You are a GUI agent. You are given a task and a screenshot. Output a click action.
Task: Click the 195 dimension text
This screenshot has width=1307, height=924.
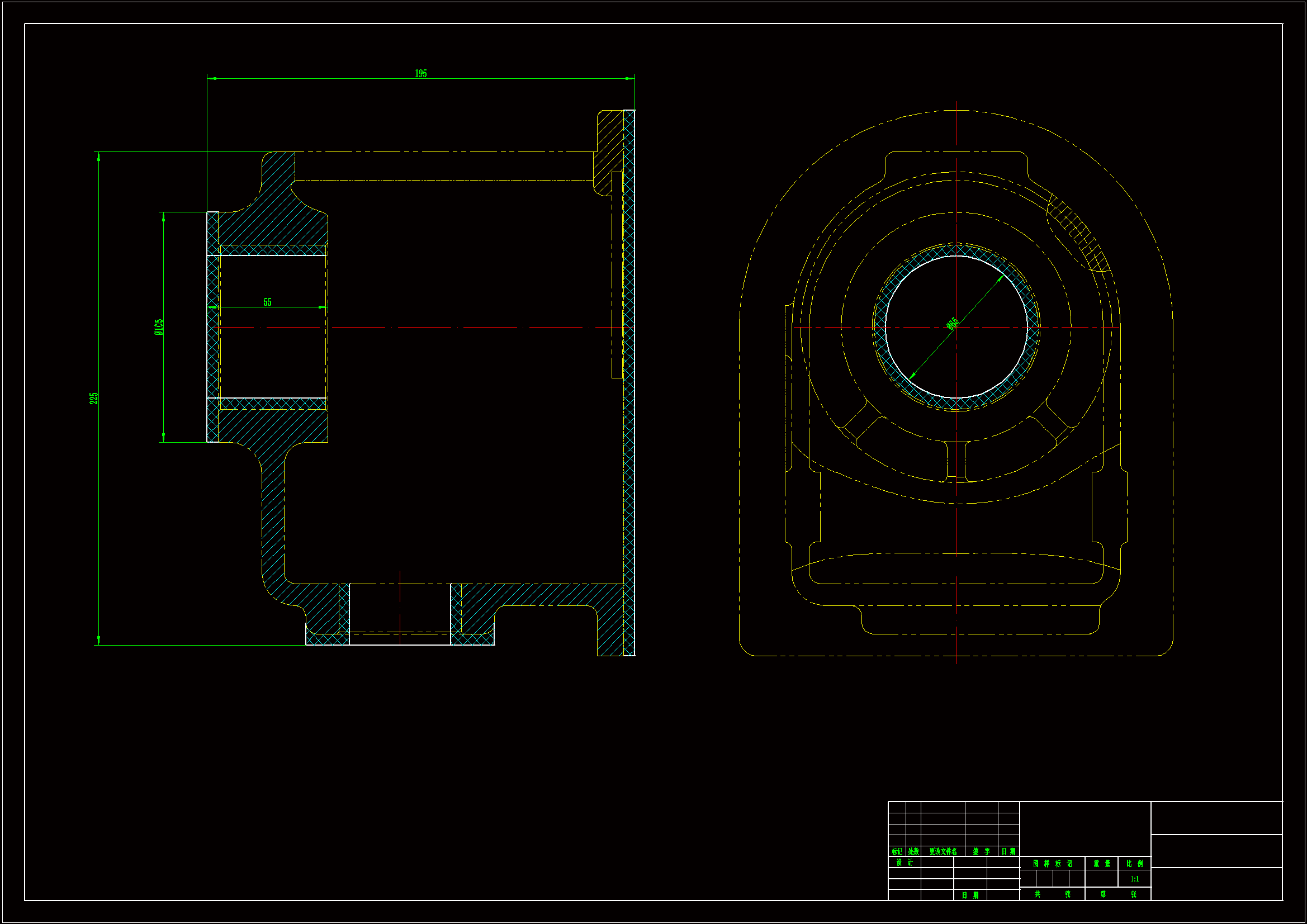[421, 73]
